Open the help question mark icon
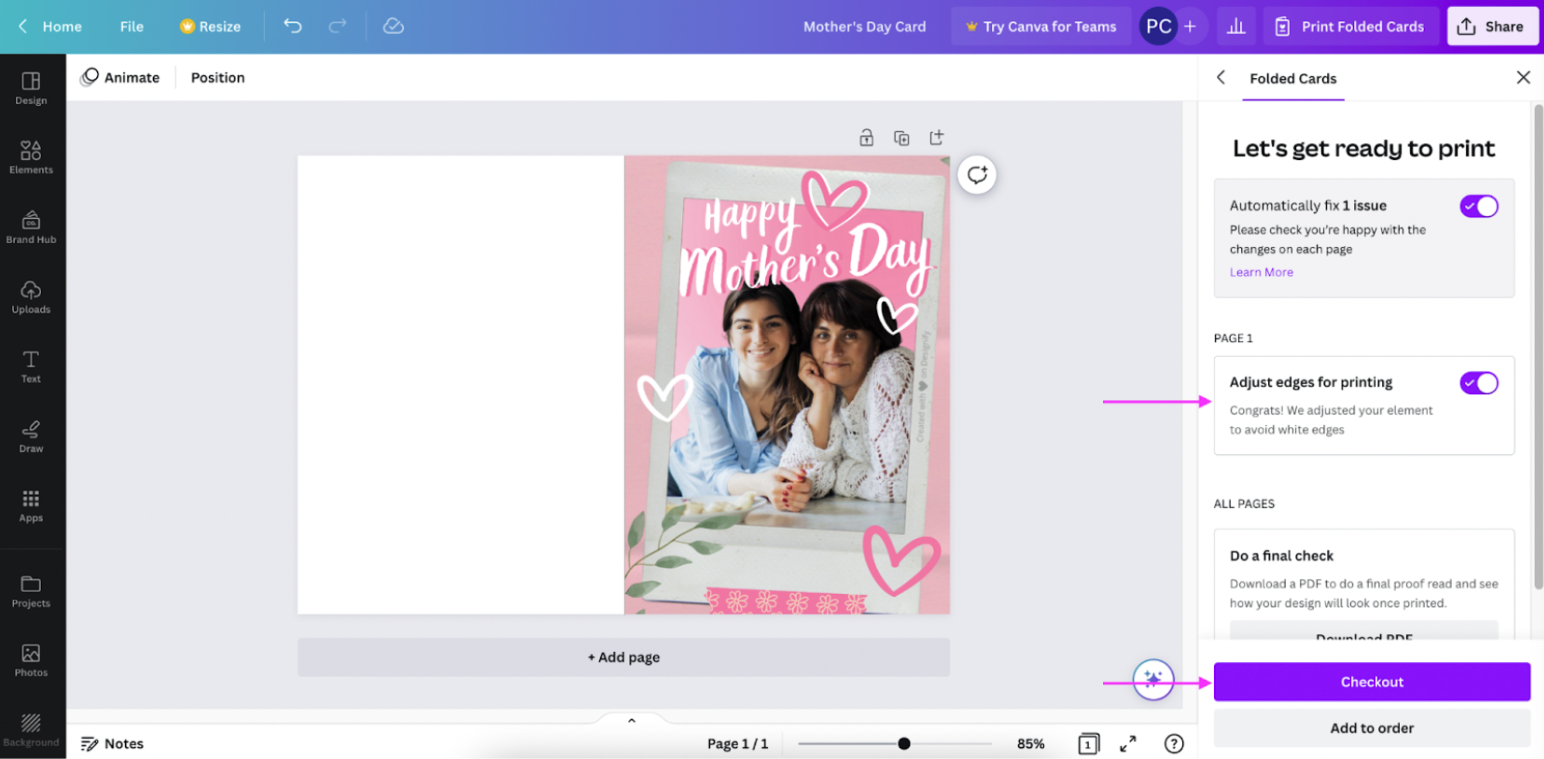The height and width of the screenshot is (759, 1544). (1174, 744)
